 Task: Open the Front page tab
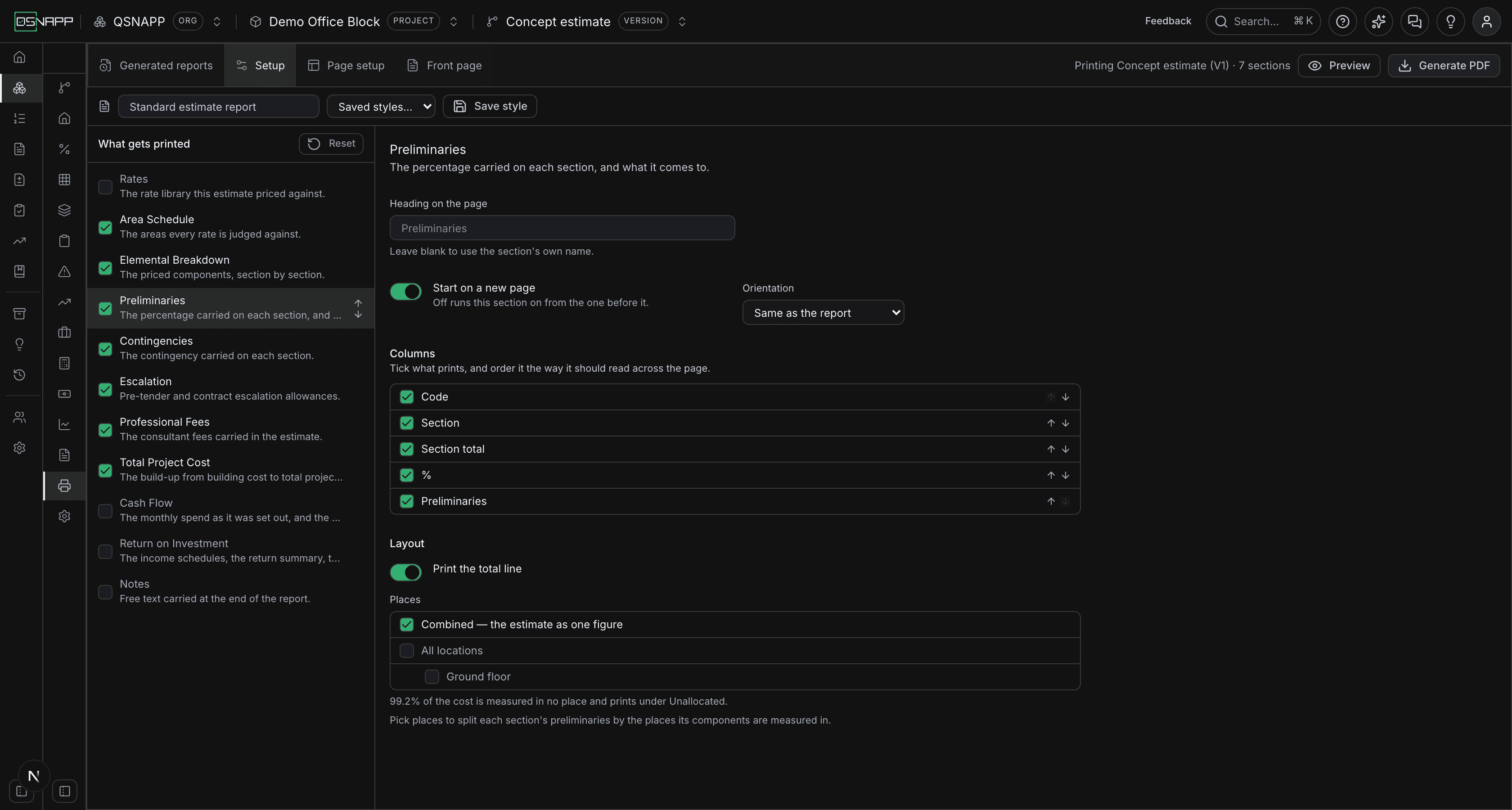coord(444,65)
